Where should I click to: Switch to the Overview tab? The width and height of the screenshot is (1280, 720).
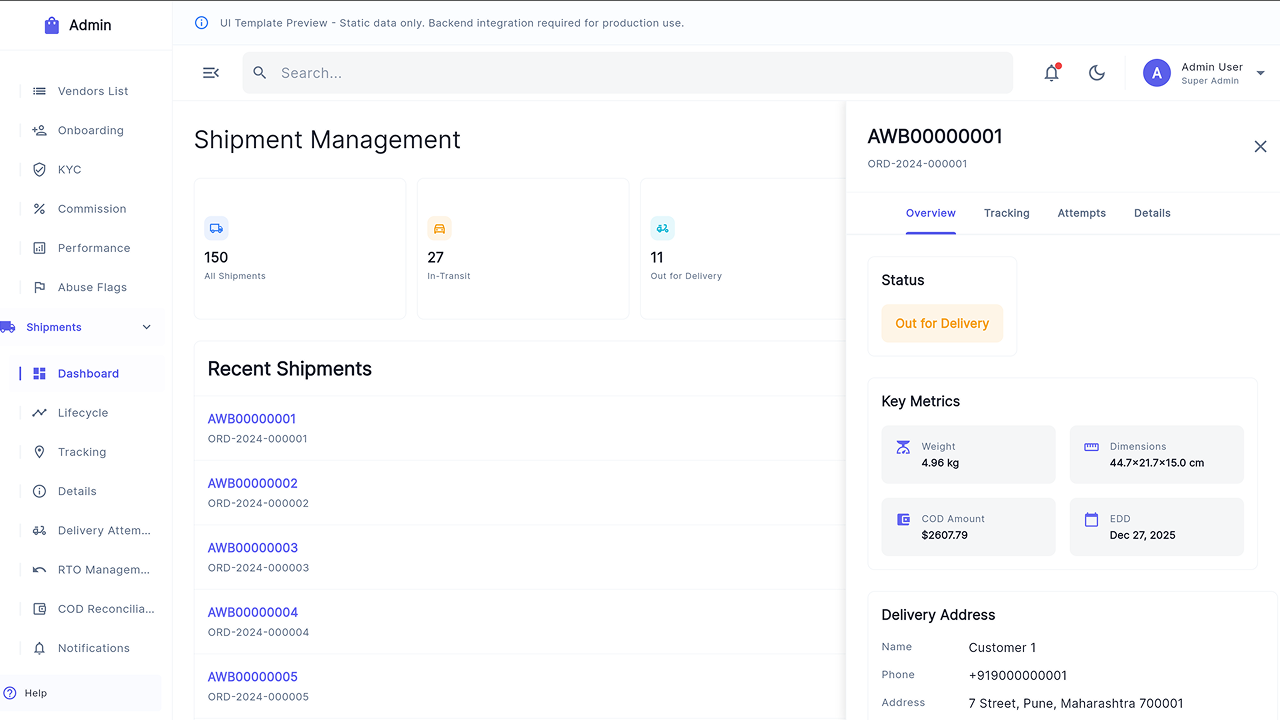[x=931, y=213]
